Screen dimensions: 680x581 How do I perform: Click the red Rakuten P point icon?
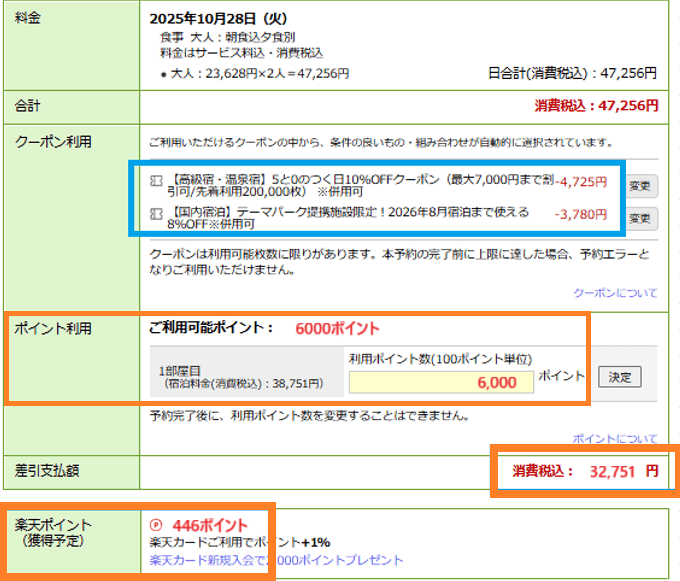point(155,525)
